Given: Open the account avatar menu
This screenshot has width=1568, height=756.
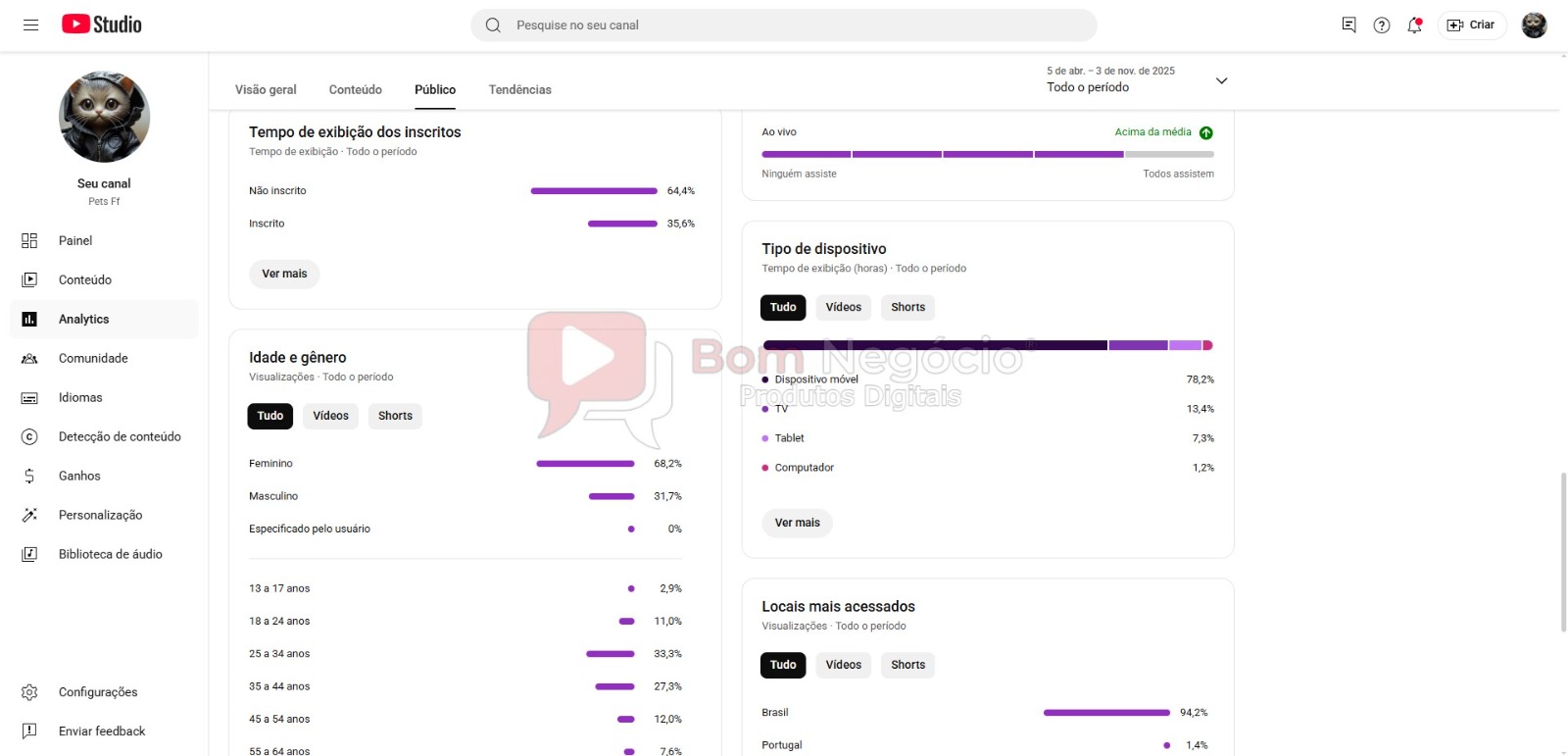Looking at the screenshot, I should [1534, 25].
